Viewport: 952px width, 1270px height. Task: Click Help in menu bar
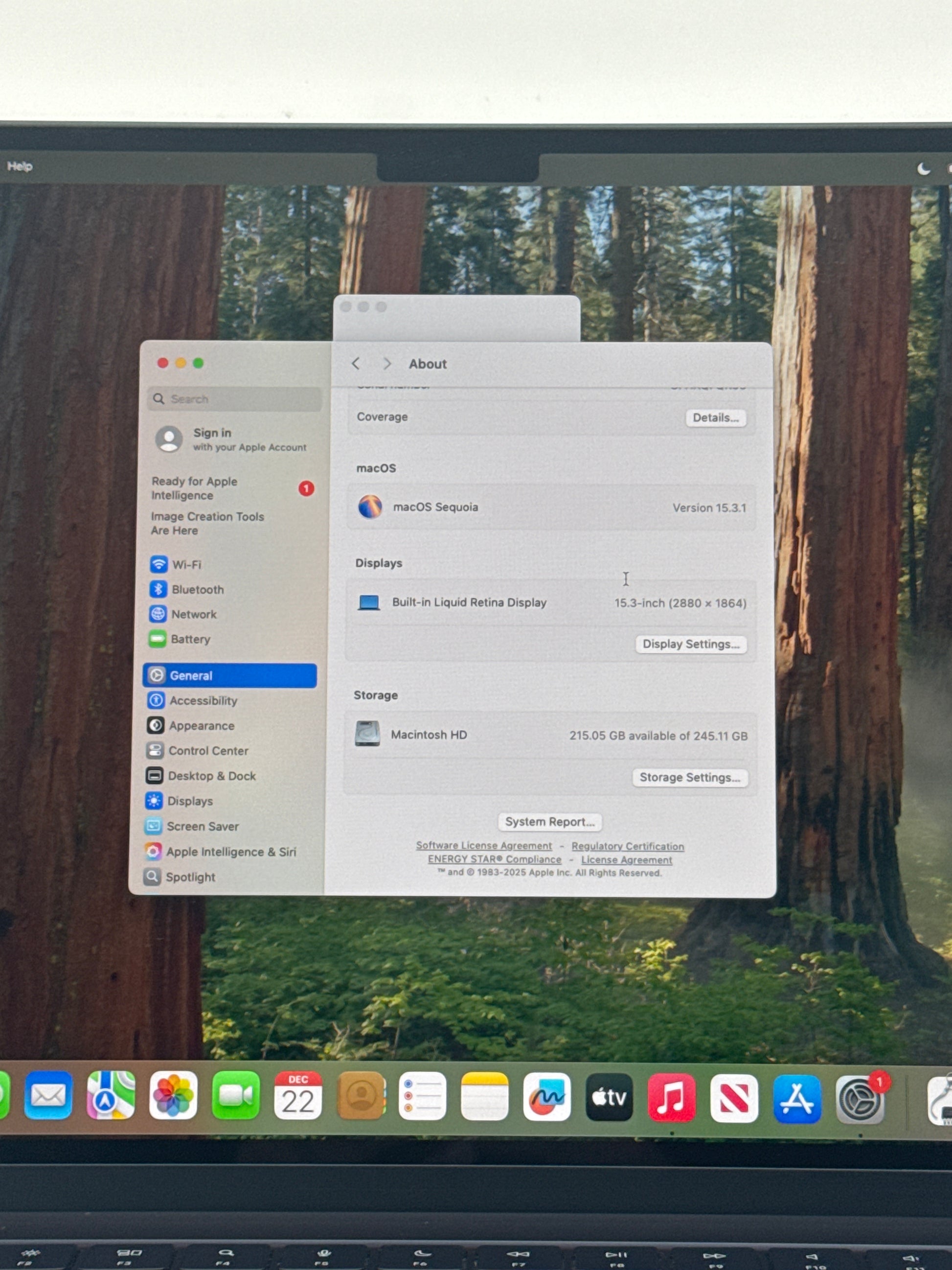pos(20,166)
